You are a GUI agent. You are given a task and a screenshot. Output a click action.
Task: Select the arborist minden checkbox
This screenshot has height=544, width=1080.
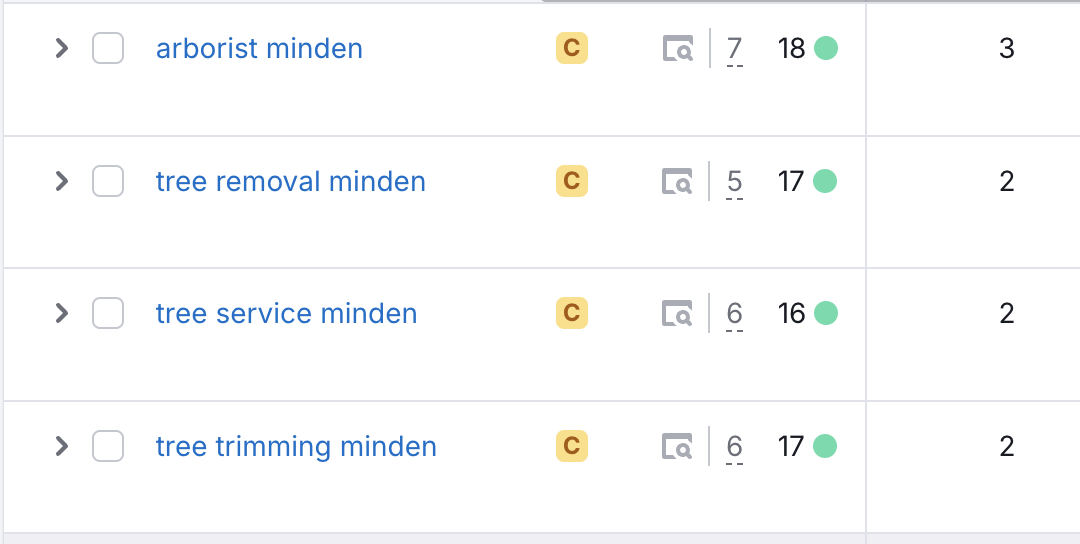[x=108, y=48]
